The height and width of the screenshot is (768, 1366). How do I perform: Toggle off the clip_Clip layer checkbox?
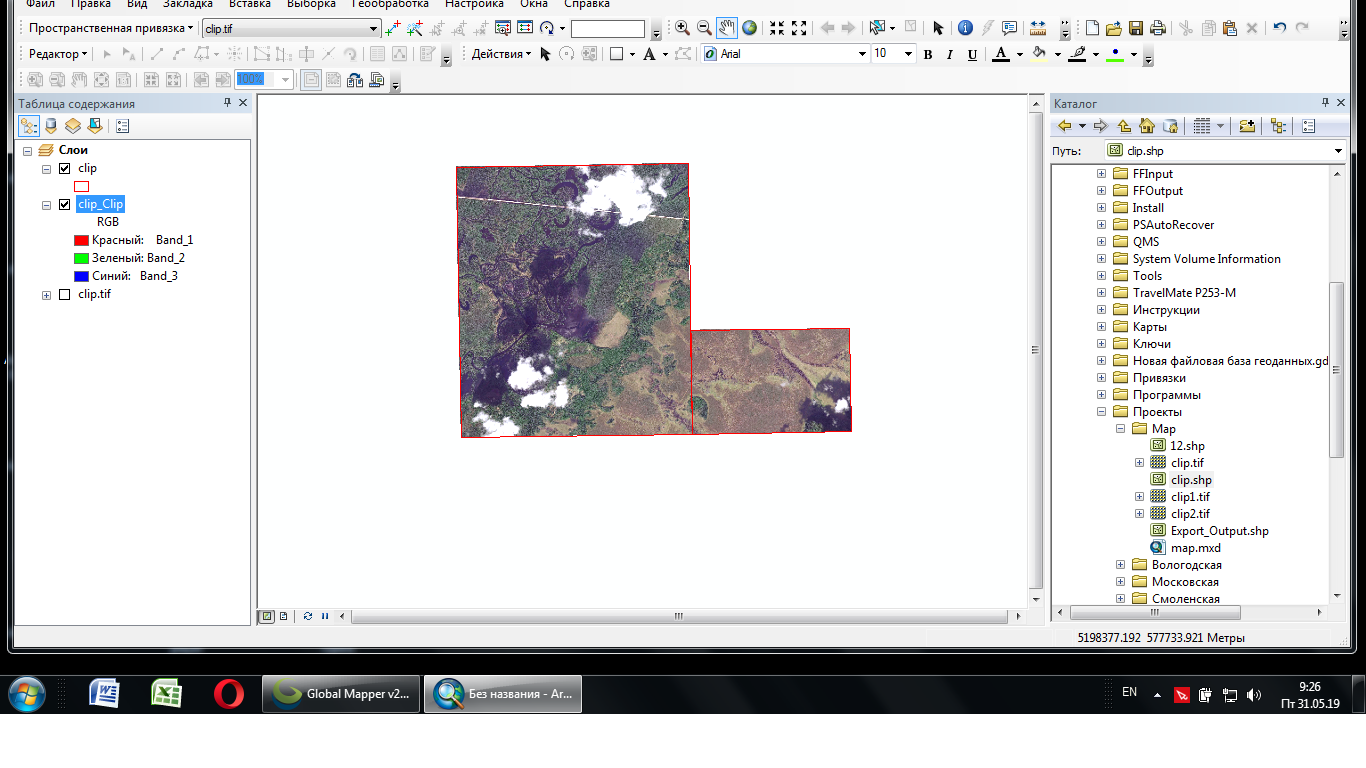pyautogui.click(x=65, y=205)
